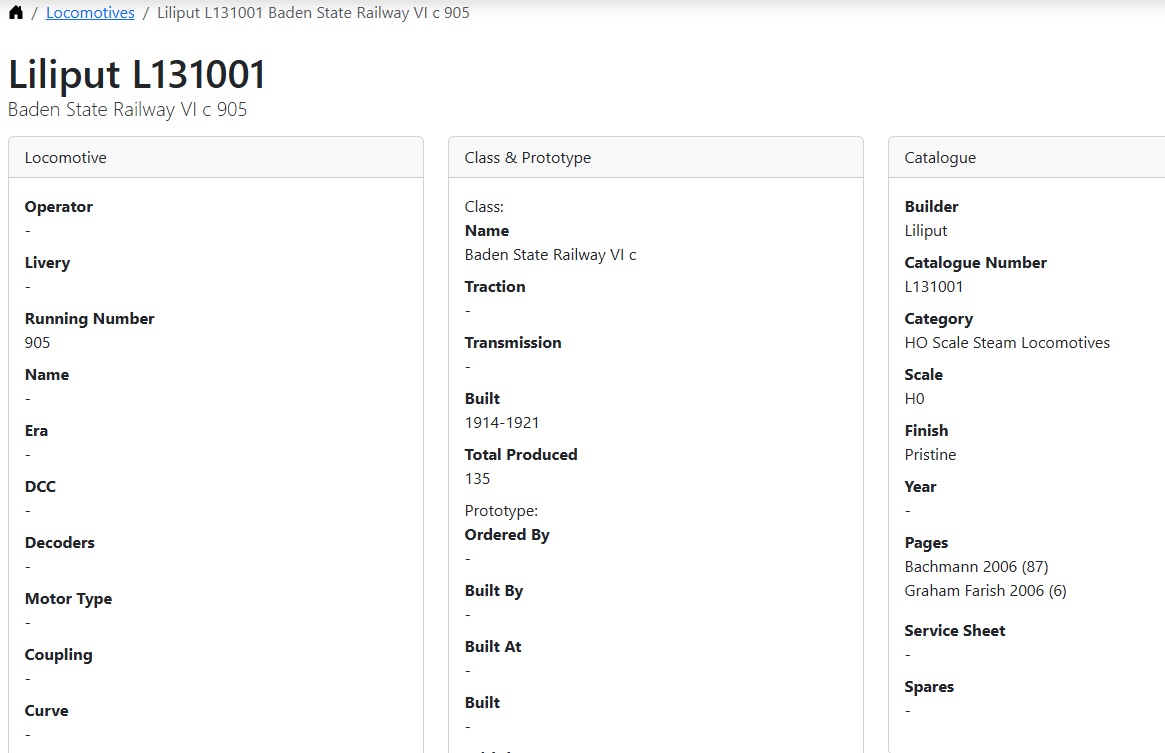Click the class name Baden State Railway VI c
1165x753 pixels.
click(550, 254)
